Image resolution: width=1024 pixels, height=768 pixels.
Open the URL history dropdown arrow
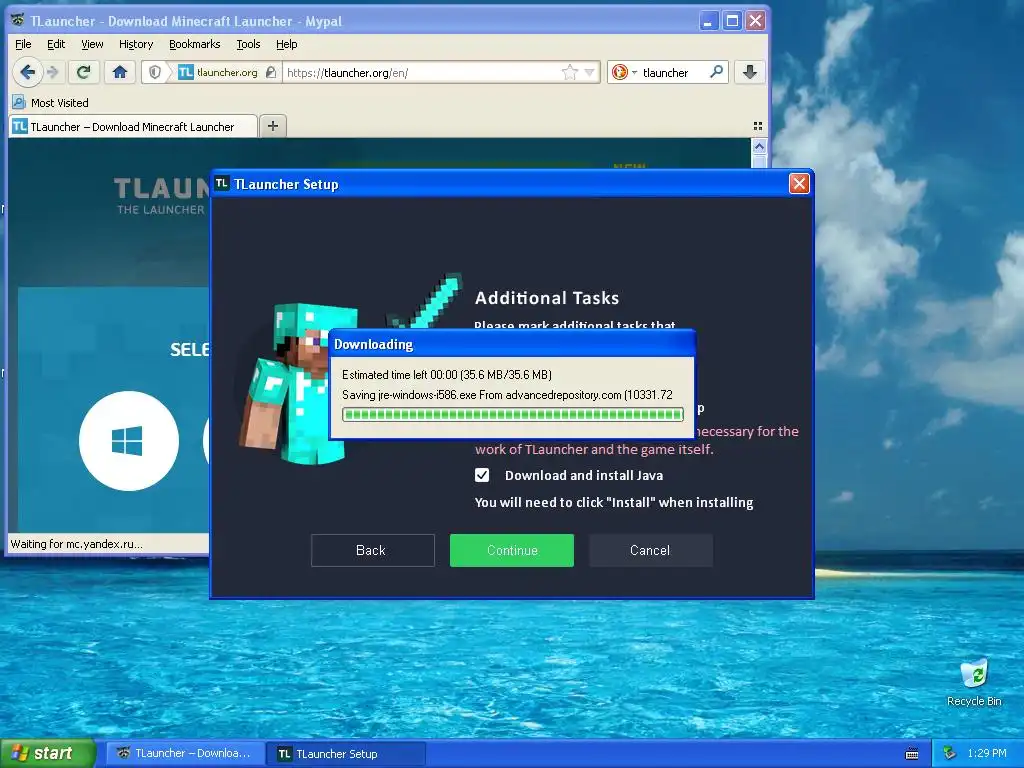589,72
